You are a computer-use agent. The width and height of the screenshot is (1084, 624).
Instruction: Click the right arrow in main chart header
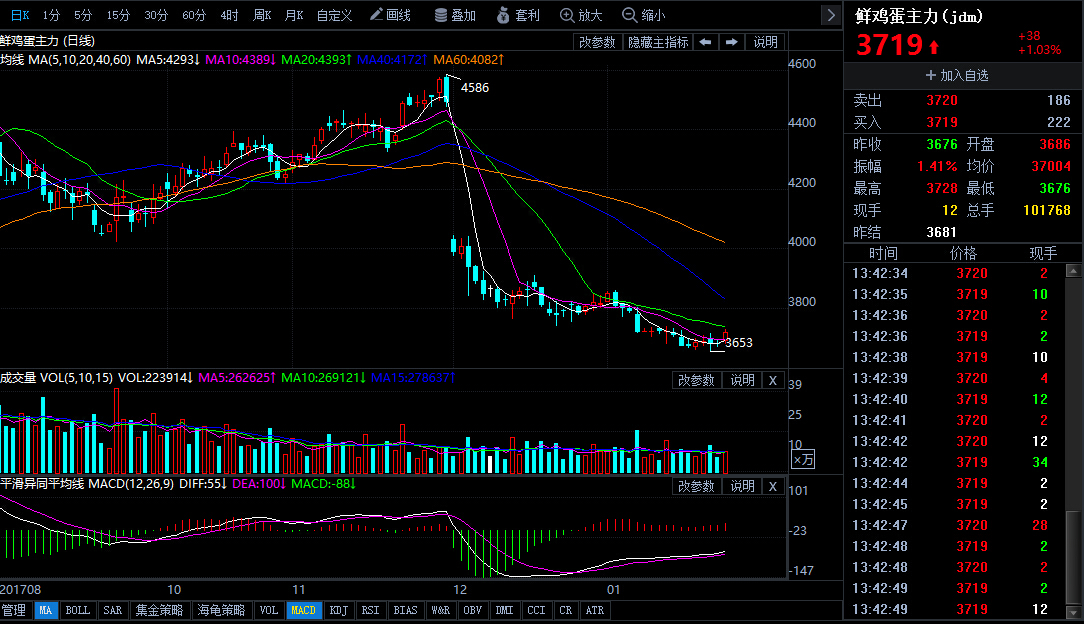point(731,42)
